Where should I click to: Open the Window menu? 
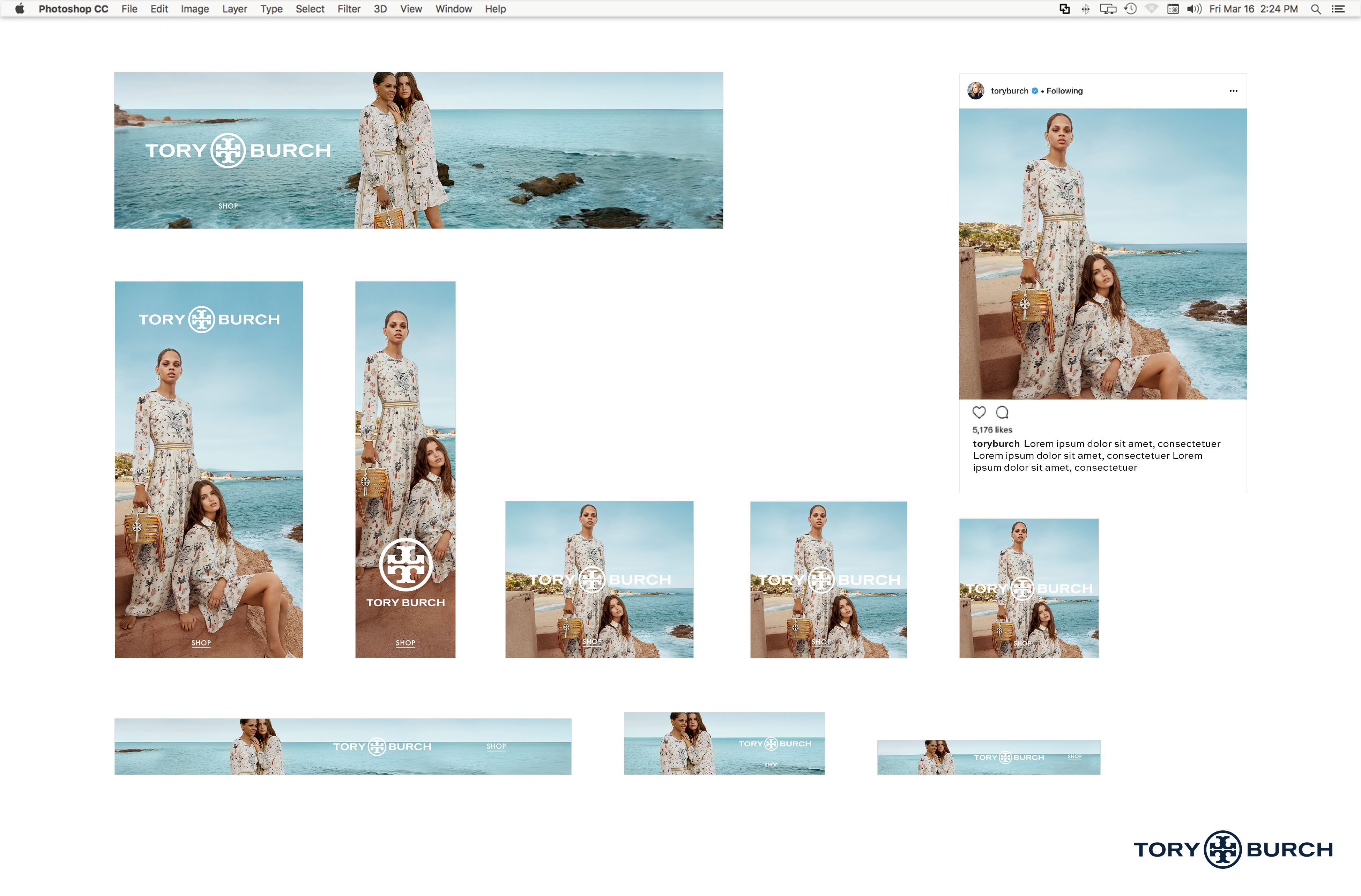tap(453, 9)
